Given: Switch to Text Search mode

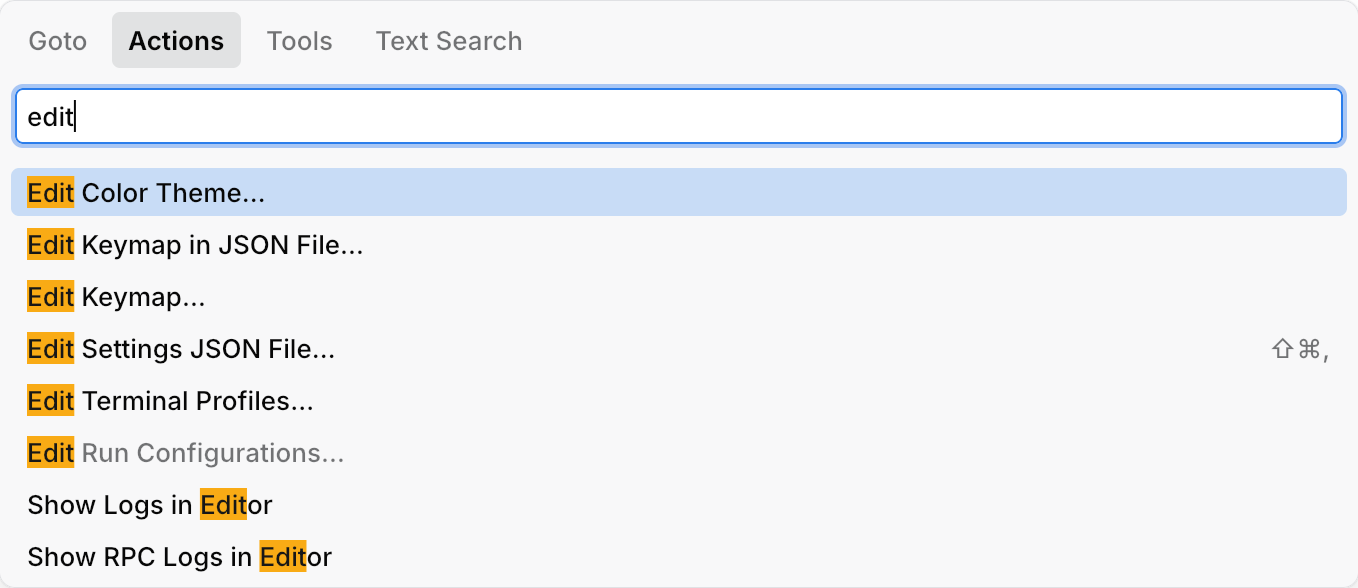Looking at the screenshot, I should coord(448,41).
